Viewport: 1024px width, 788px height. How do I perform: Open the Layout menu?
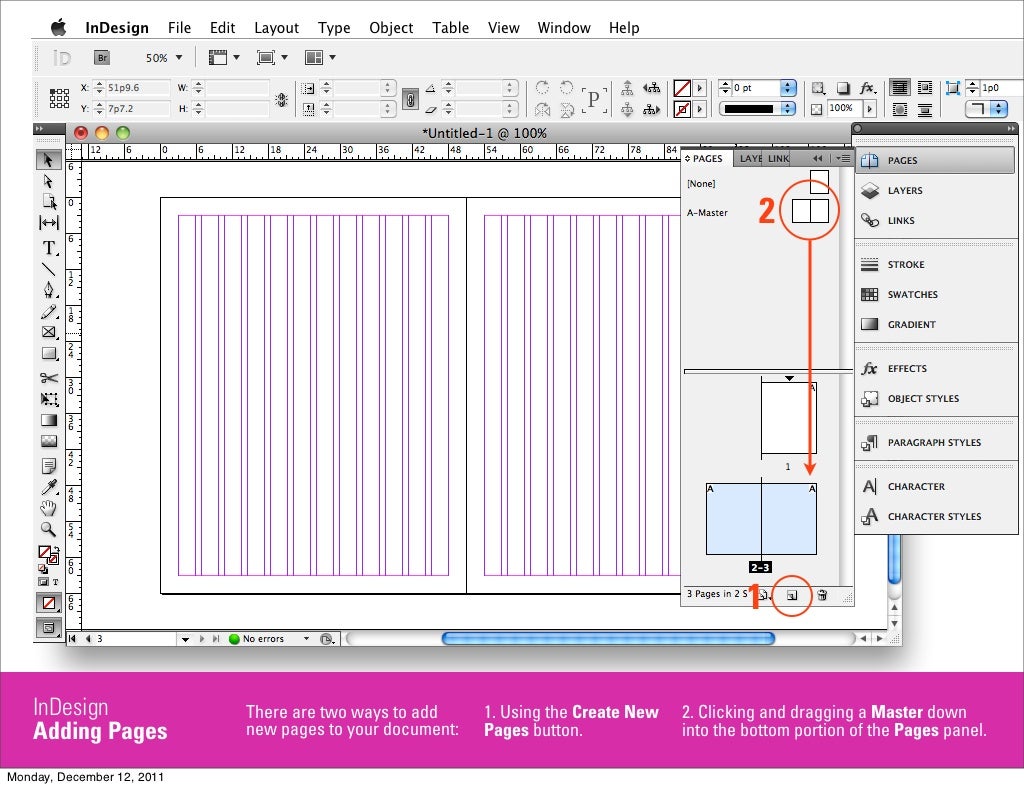[276, 27]
